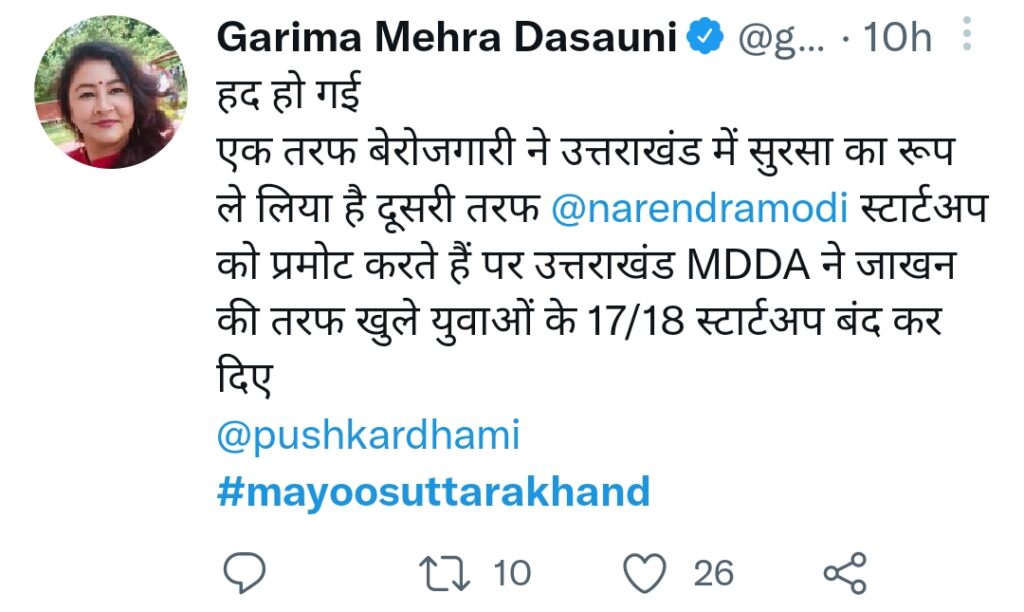The width and height of the screenshot is (1024, 612).
Task: Click the reply speech bubble icon
Action: click(x=242, y=572)
